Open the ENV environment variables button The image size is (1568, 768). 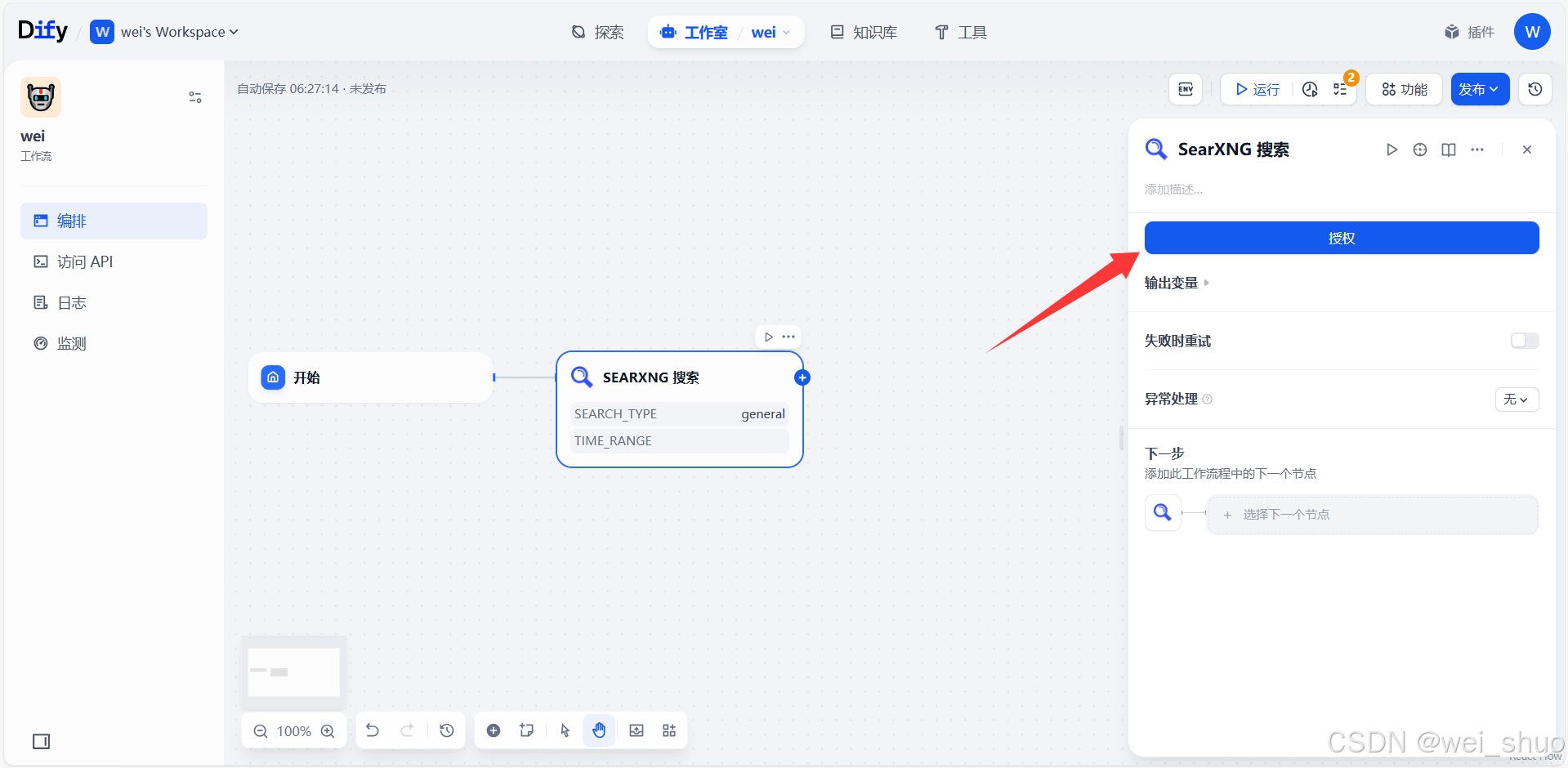1186,89
